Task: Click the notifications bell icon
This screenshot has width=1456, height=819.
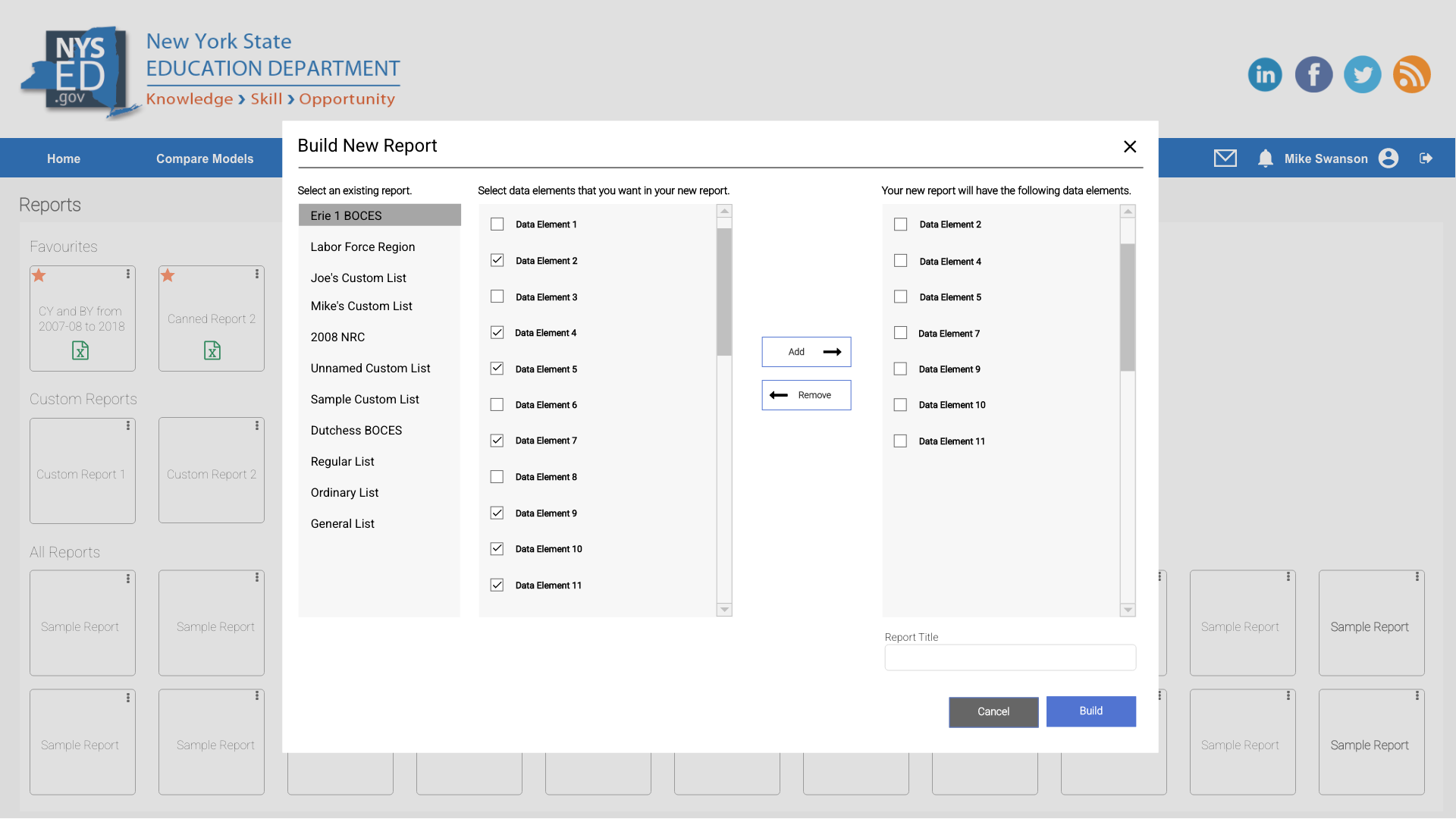Action: click(1265, 158)
